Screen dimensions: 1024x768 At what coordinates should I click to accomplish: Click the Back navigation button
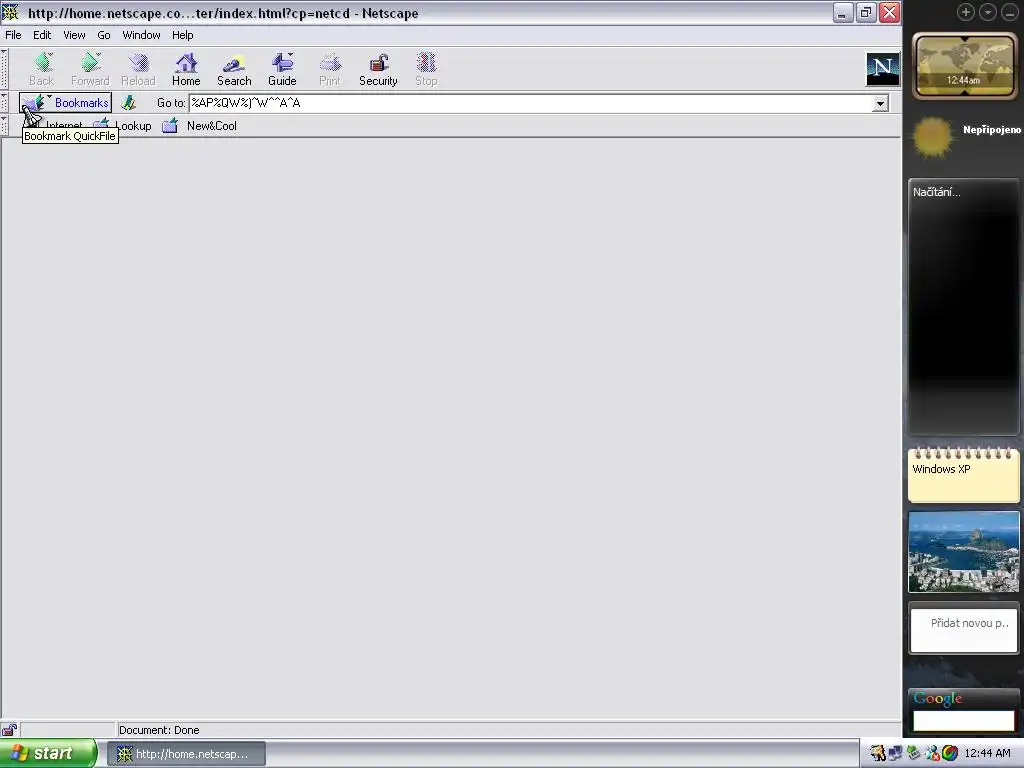coord(42,69)
